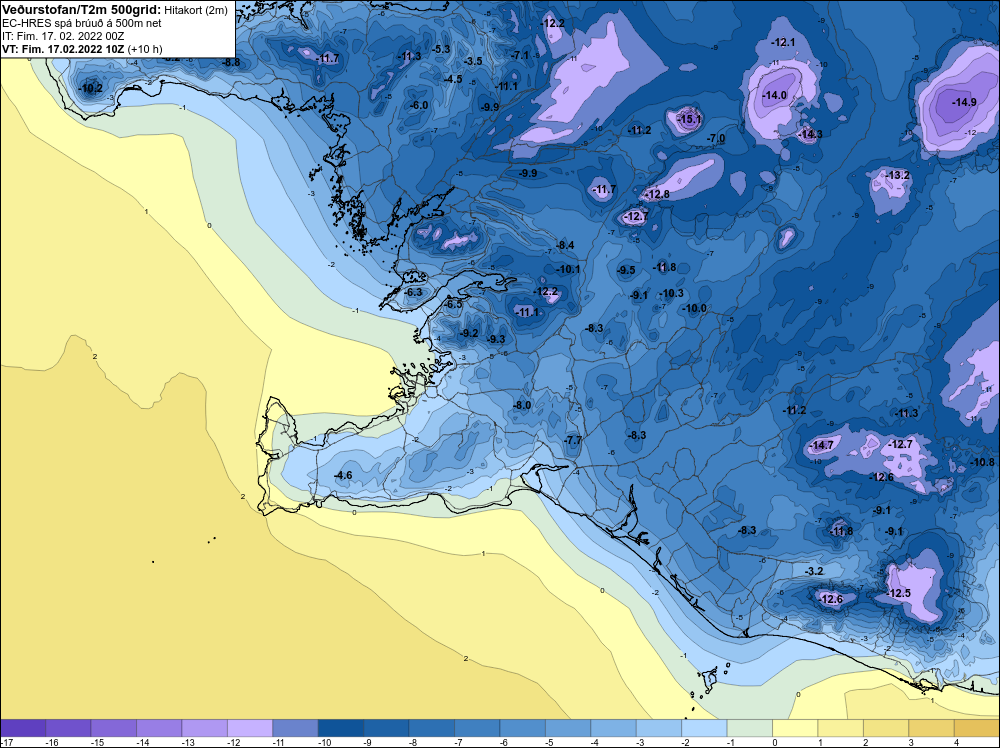Click the -8.8 temperature value

(232, 62)
